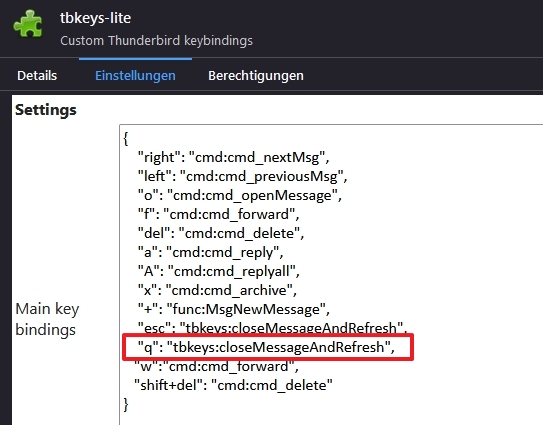Click the "+" func:MsgNewMessage binding line
This screenshot has width=543, height=425.
[234, 309]
